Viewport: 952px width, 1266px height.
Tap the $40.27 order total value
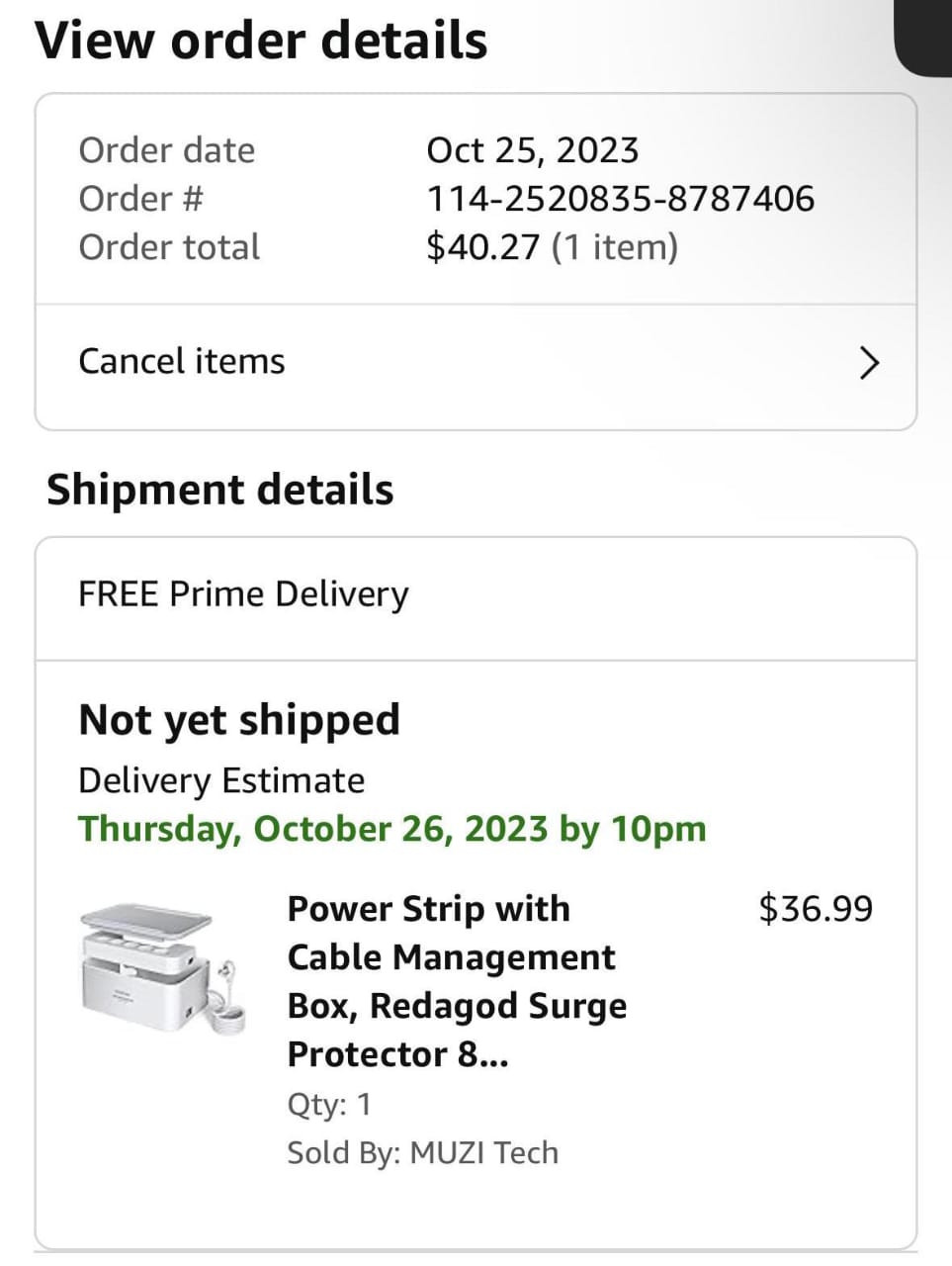tap(483, 247)
